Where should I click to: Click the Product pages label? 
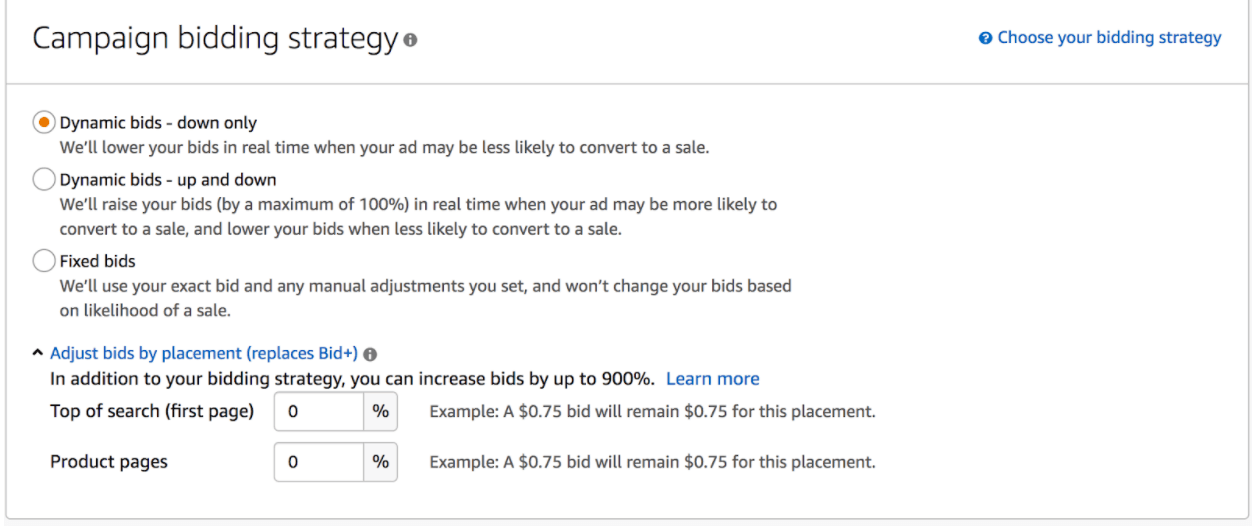pos(109,462)
